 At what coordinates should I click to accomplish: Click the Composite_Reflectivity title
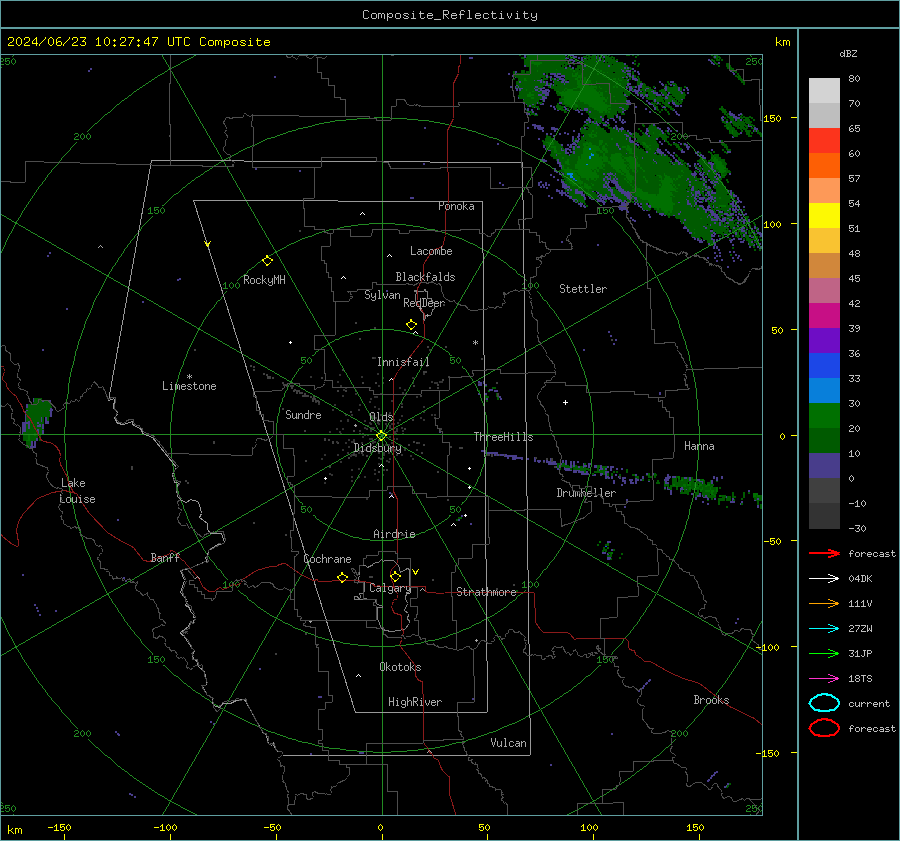click(x=450, y=15)
